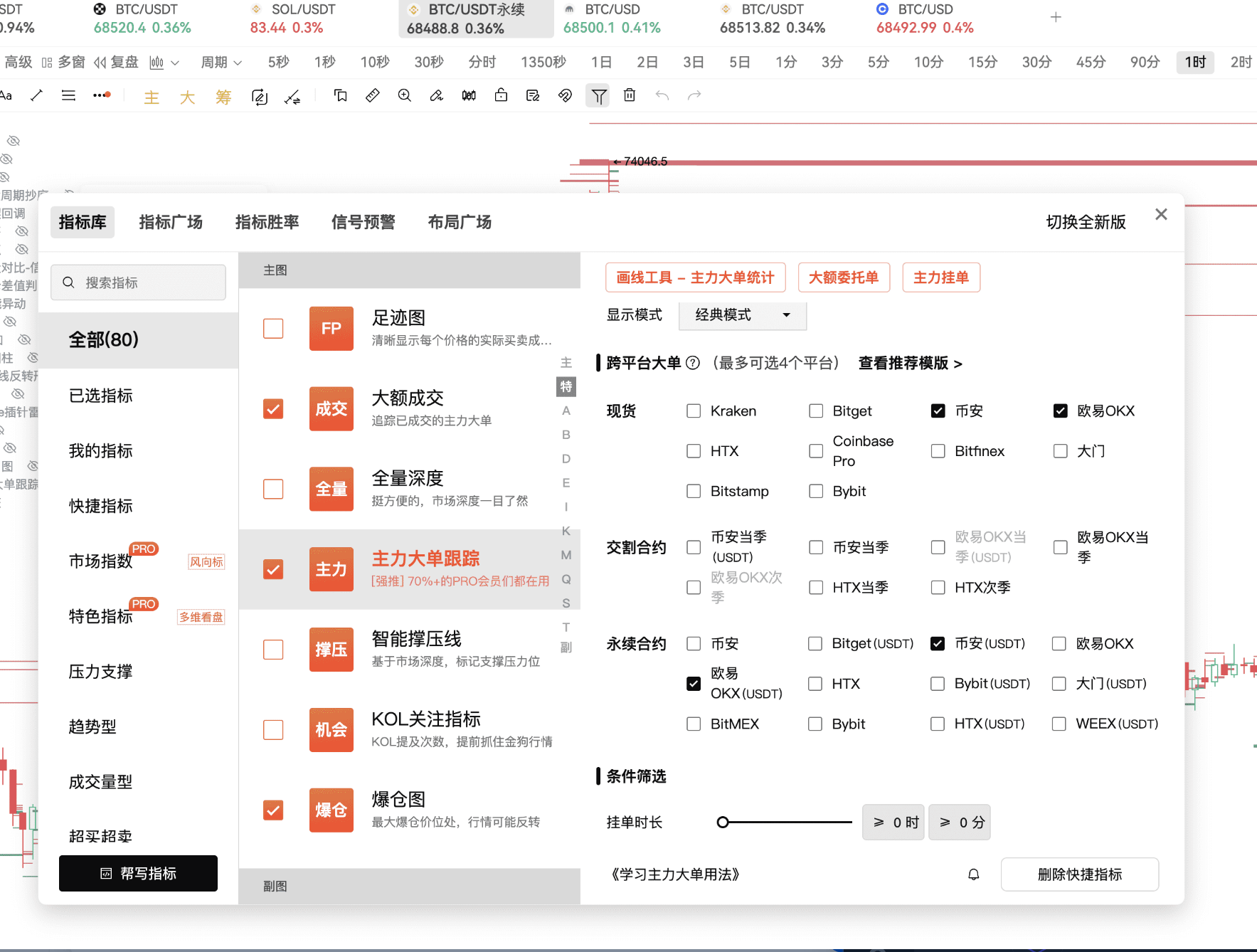Check the 全量深度 indicator checkbox
This screenshot has height=952, width=1257.
(x=273, y=490)
